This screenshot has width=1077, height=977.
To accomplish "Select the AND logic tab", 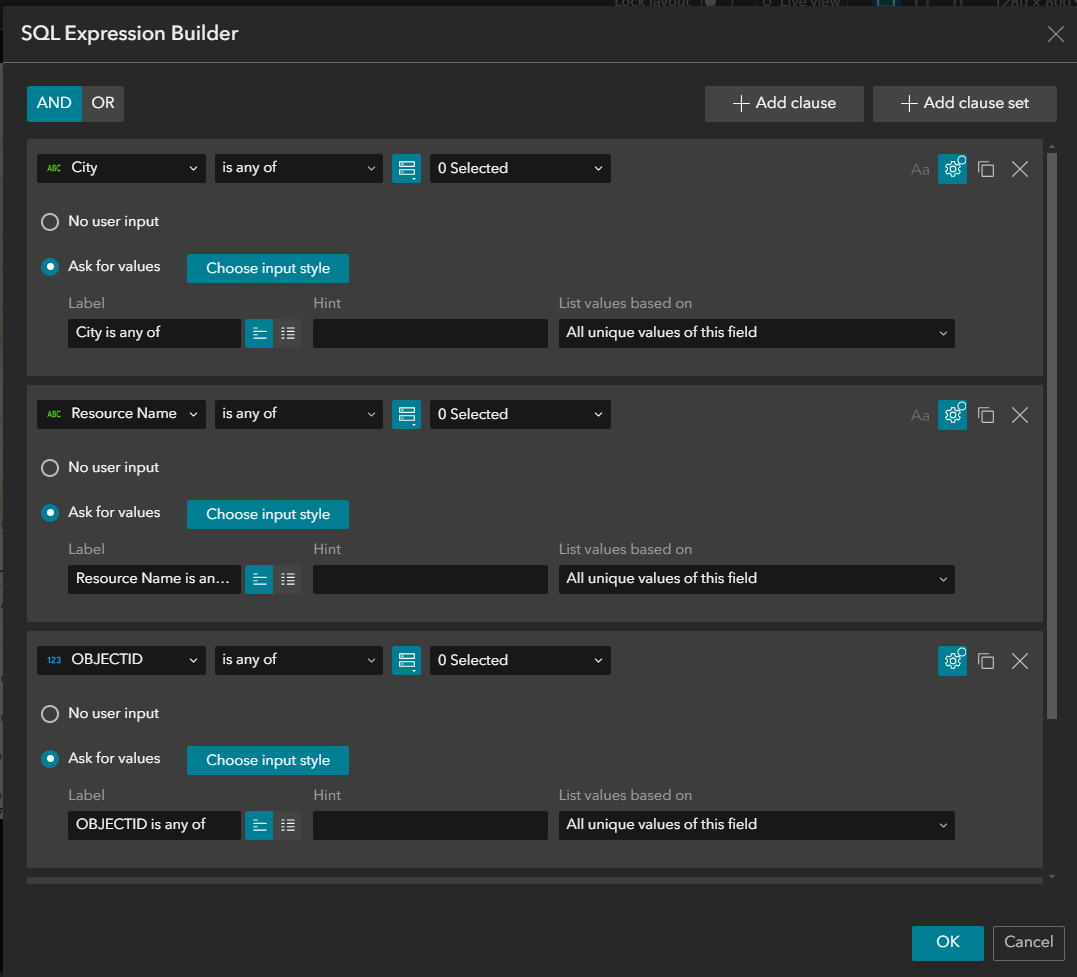I will pyautogui.click(x=54, y=102).
